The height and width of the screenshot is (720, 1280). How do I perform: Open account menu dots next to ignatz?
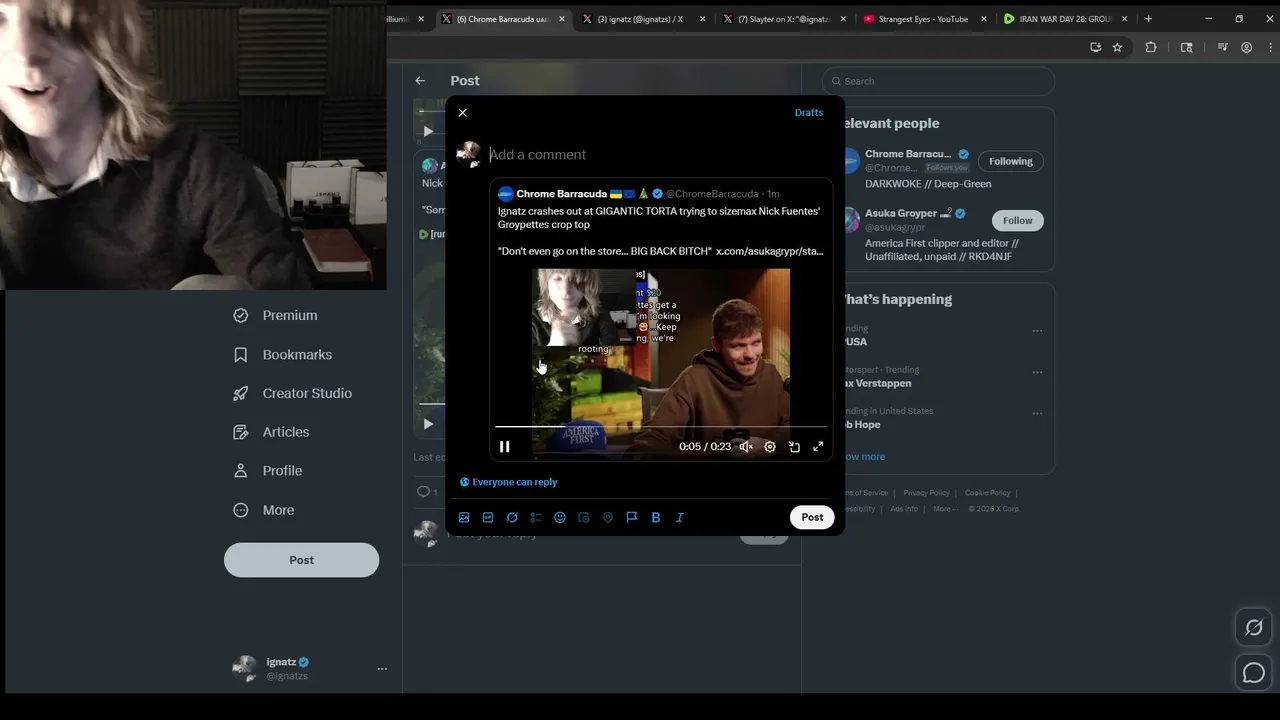point(382,669)
